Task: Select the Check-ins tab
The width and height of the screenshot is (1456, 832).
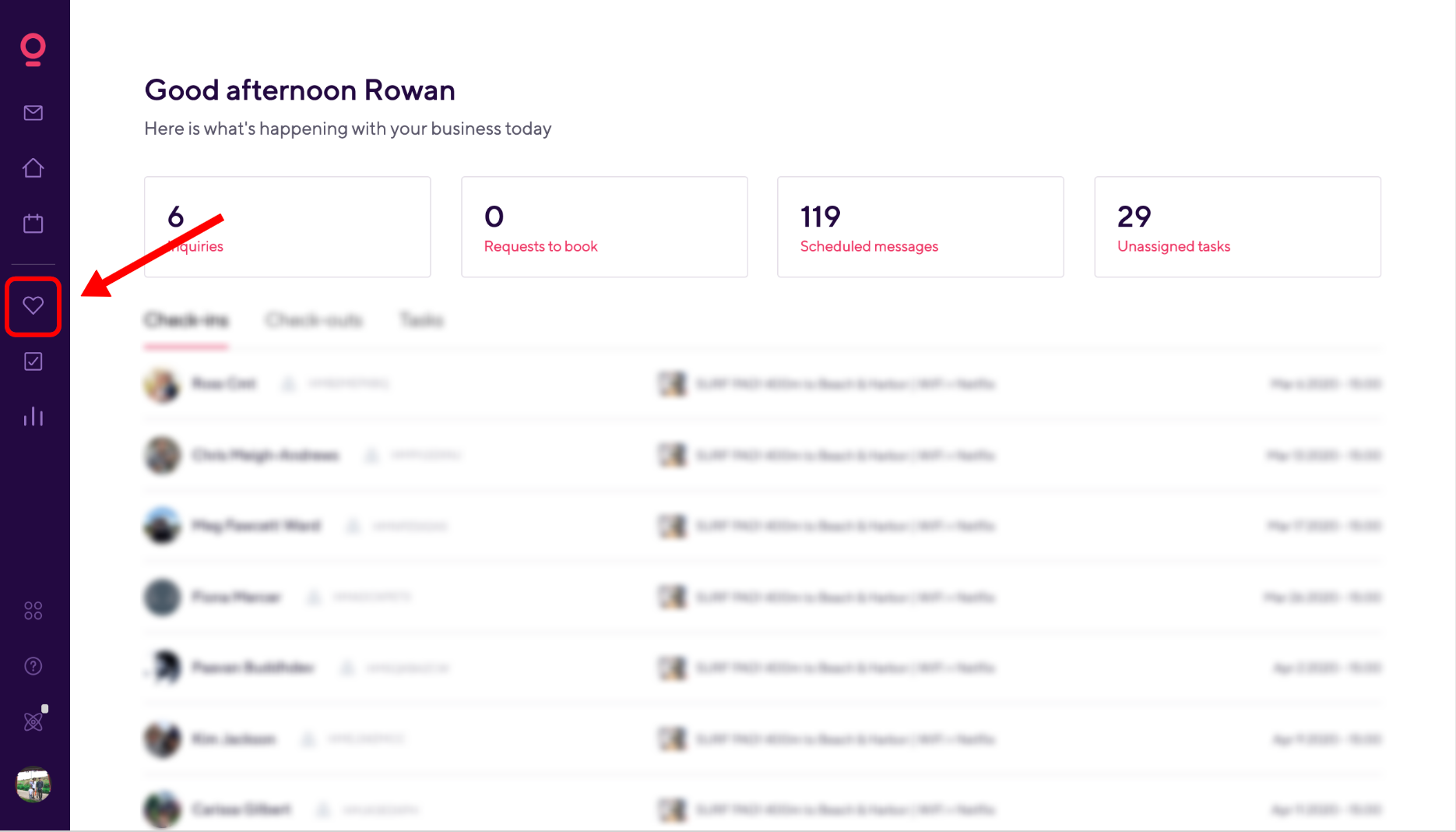Action: pos(186,320)
